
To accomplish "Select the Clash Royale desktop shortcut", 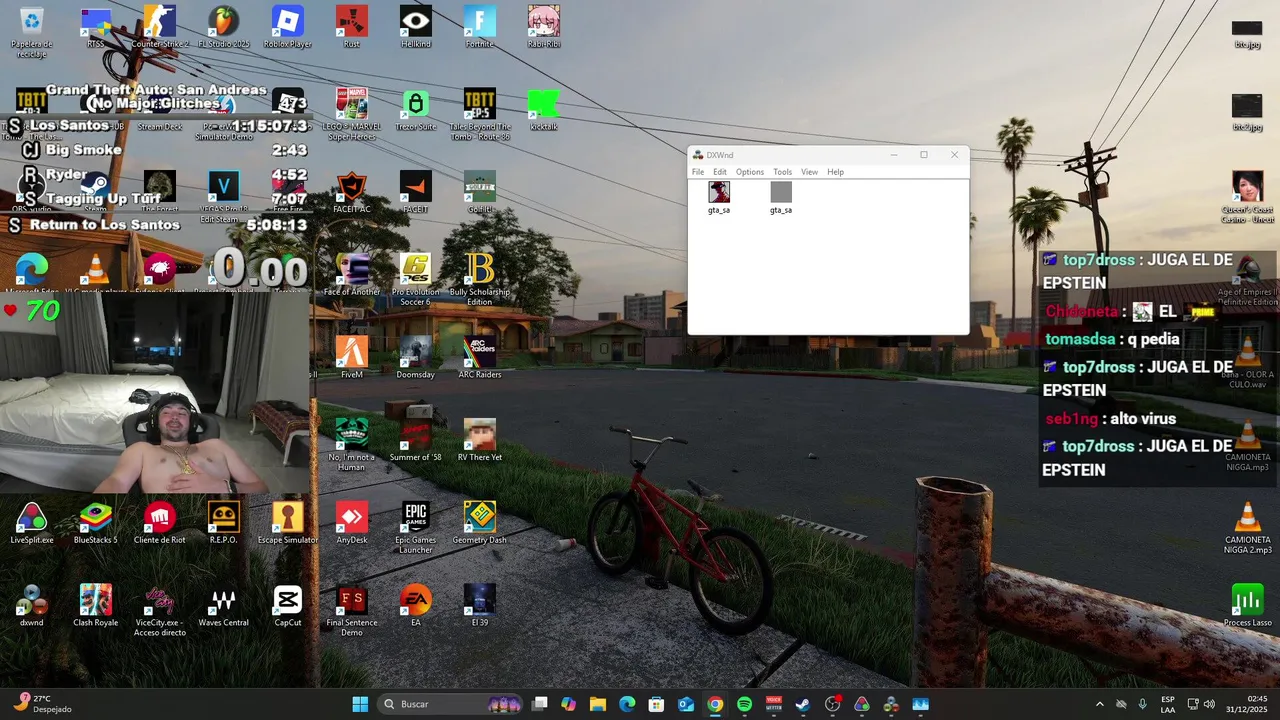I will tap(96, 607).
